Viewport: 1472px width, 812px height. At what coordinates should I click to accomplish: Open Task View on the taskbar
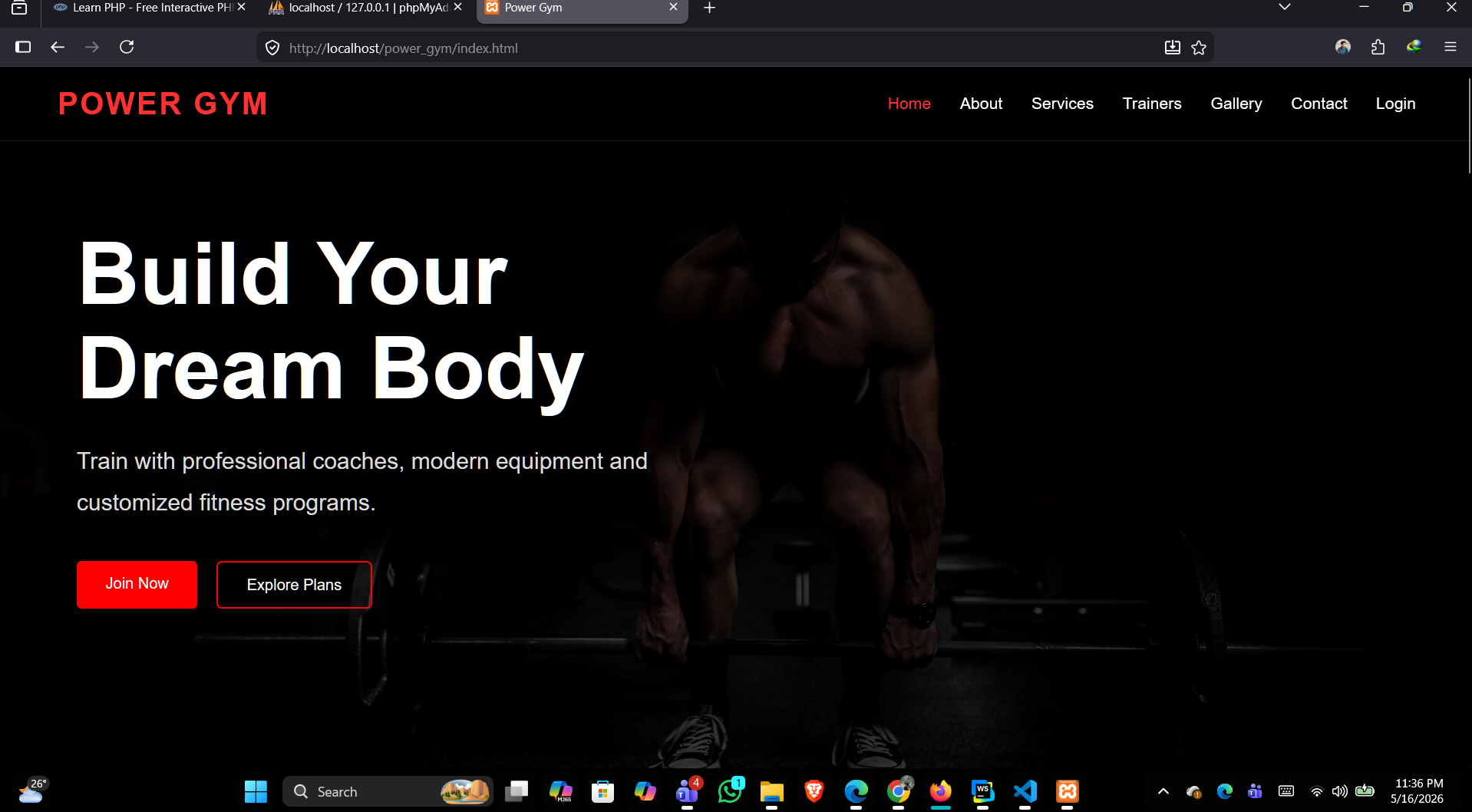click(x=517, y=791)
